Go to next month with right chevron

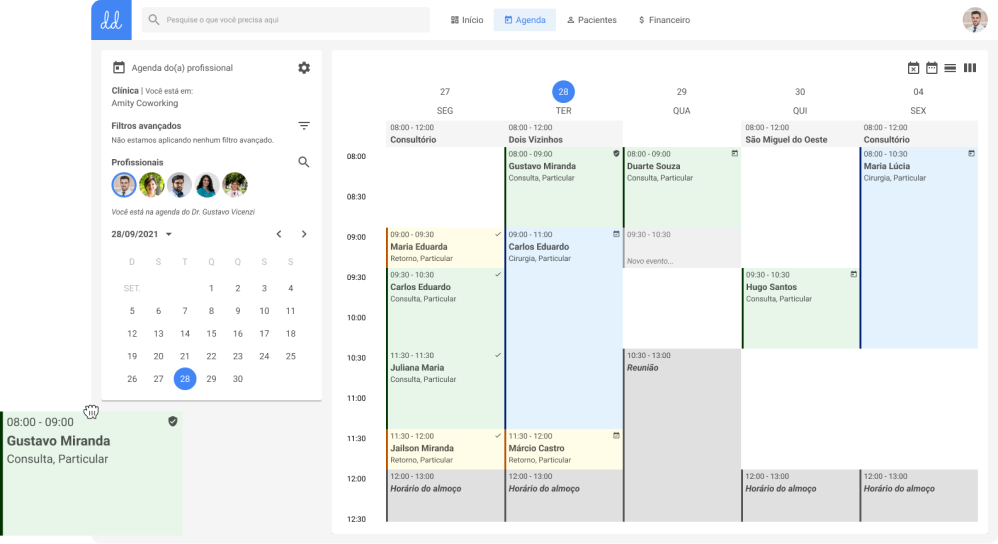point(304,234)
